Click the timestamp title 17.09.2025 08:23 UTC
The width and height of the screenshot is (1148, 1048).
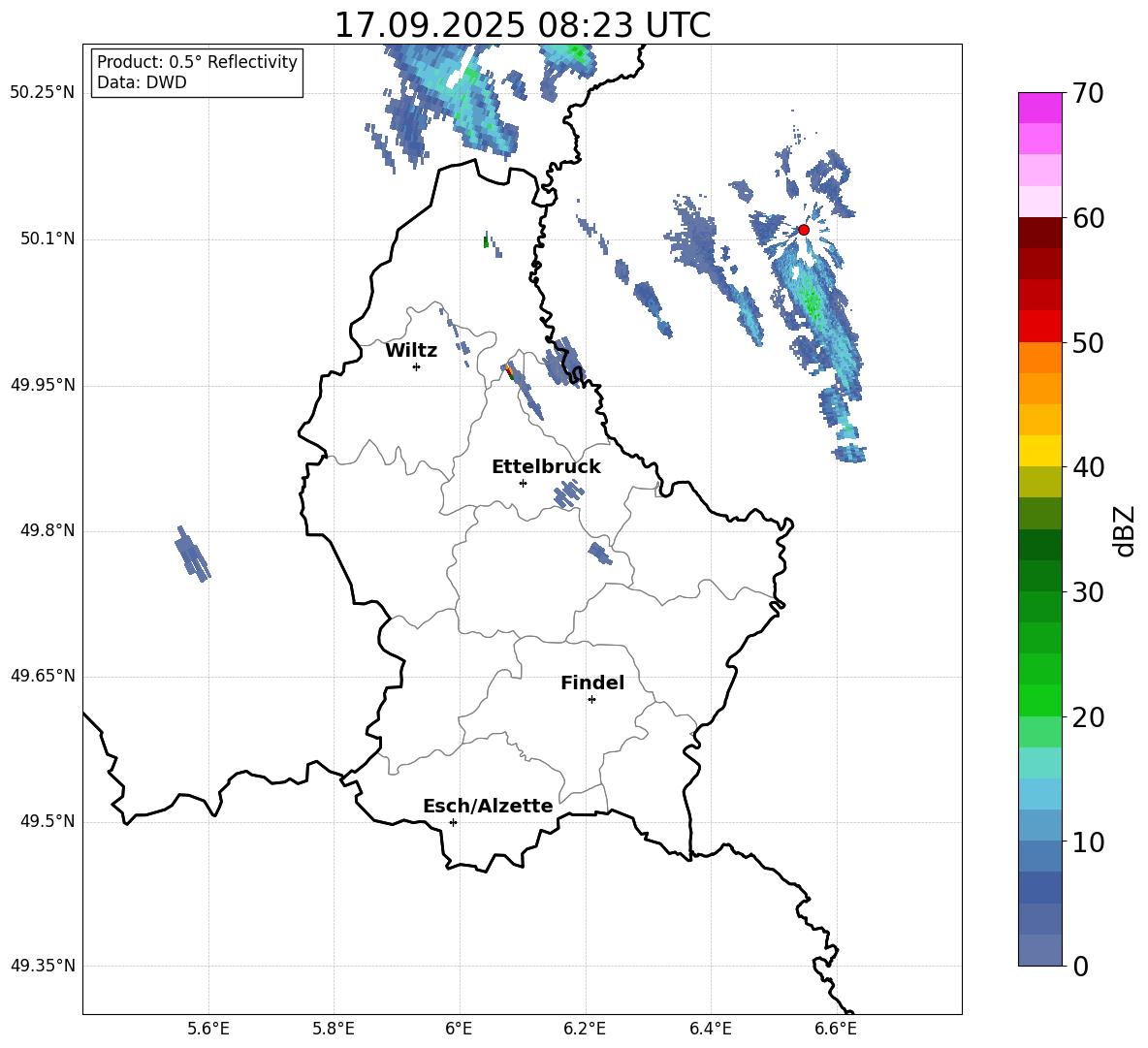click(x=523, y=24)
